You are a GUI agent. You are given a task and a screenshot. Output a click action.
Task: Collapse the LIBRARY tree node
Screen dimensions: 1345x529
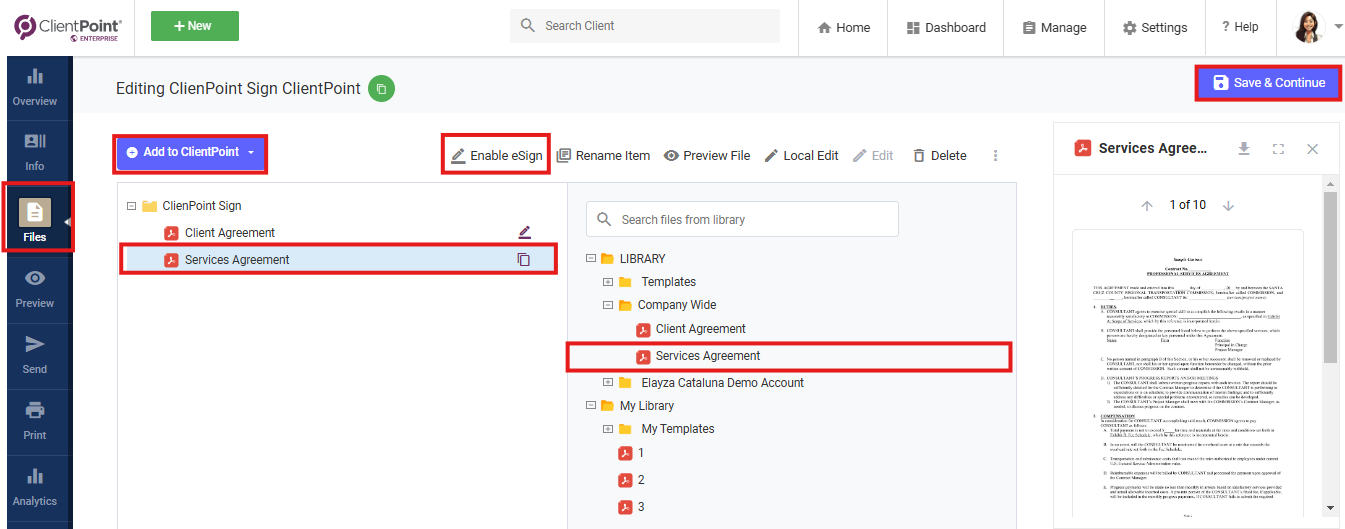tap(591, 259)
